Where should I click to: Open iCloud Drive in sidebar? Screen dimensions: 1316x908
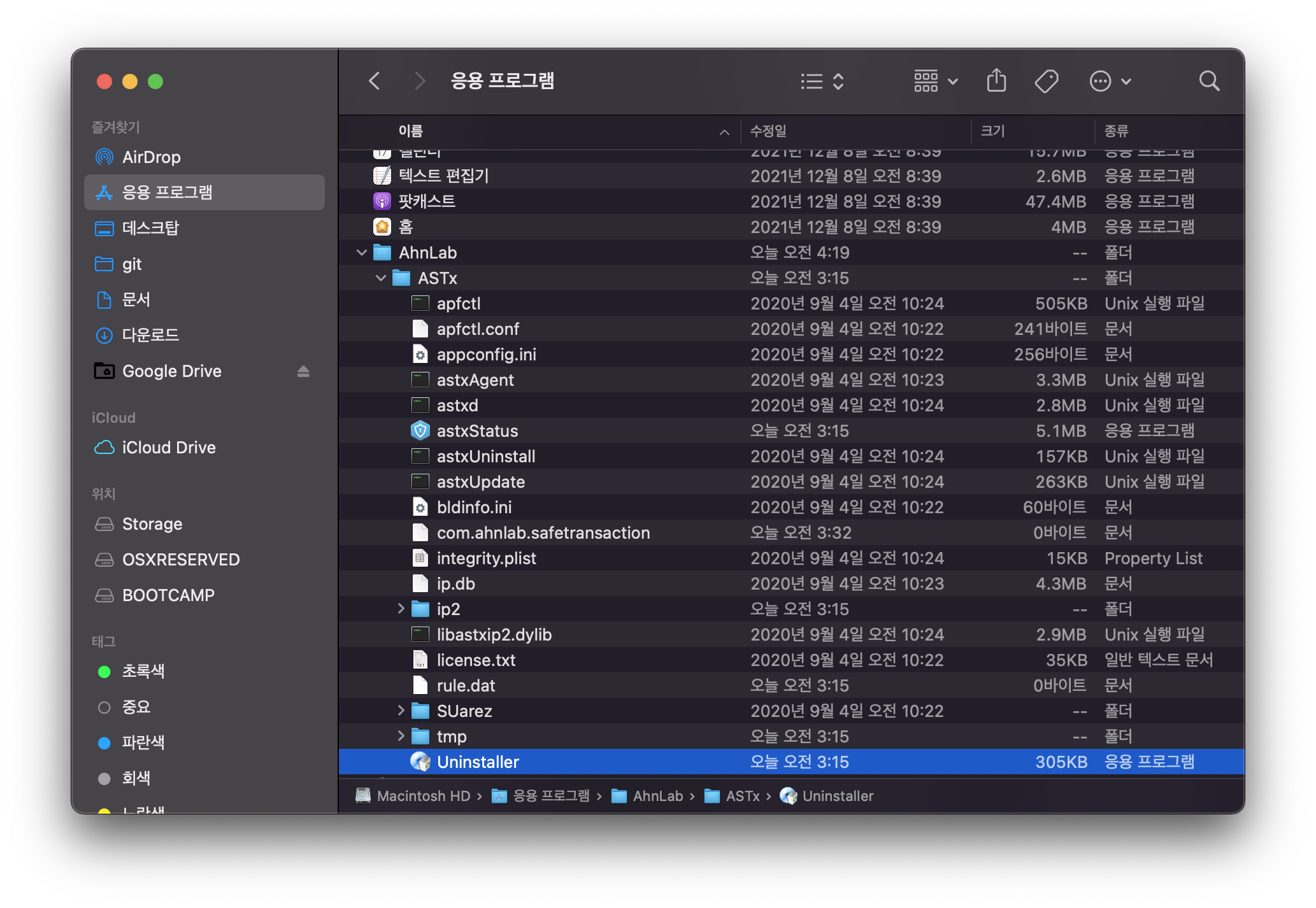pos(168,448)
